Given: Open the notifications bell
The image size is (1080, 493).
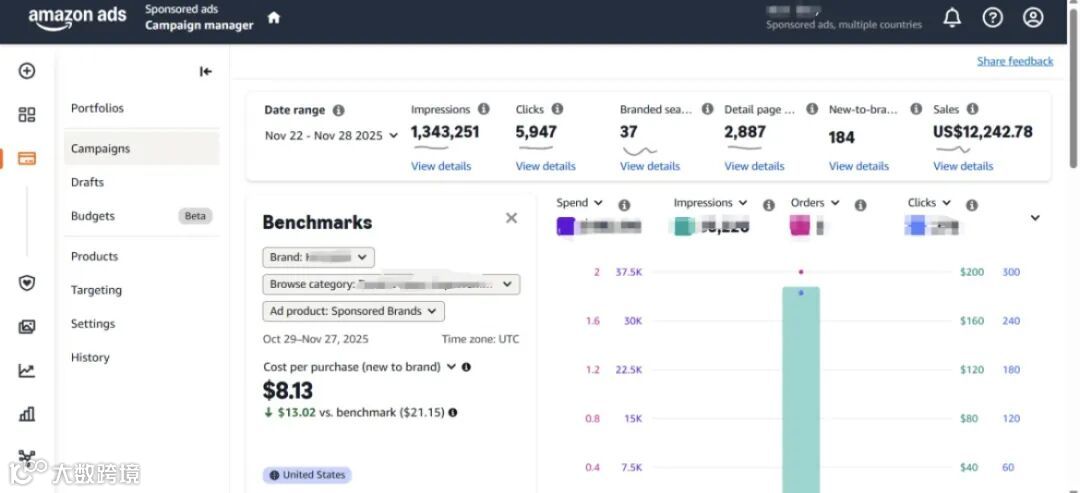Looking at the screenshot, I should click(952, 17).
